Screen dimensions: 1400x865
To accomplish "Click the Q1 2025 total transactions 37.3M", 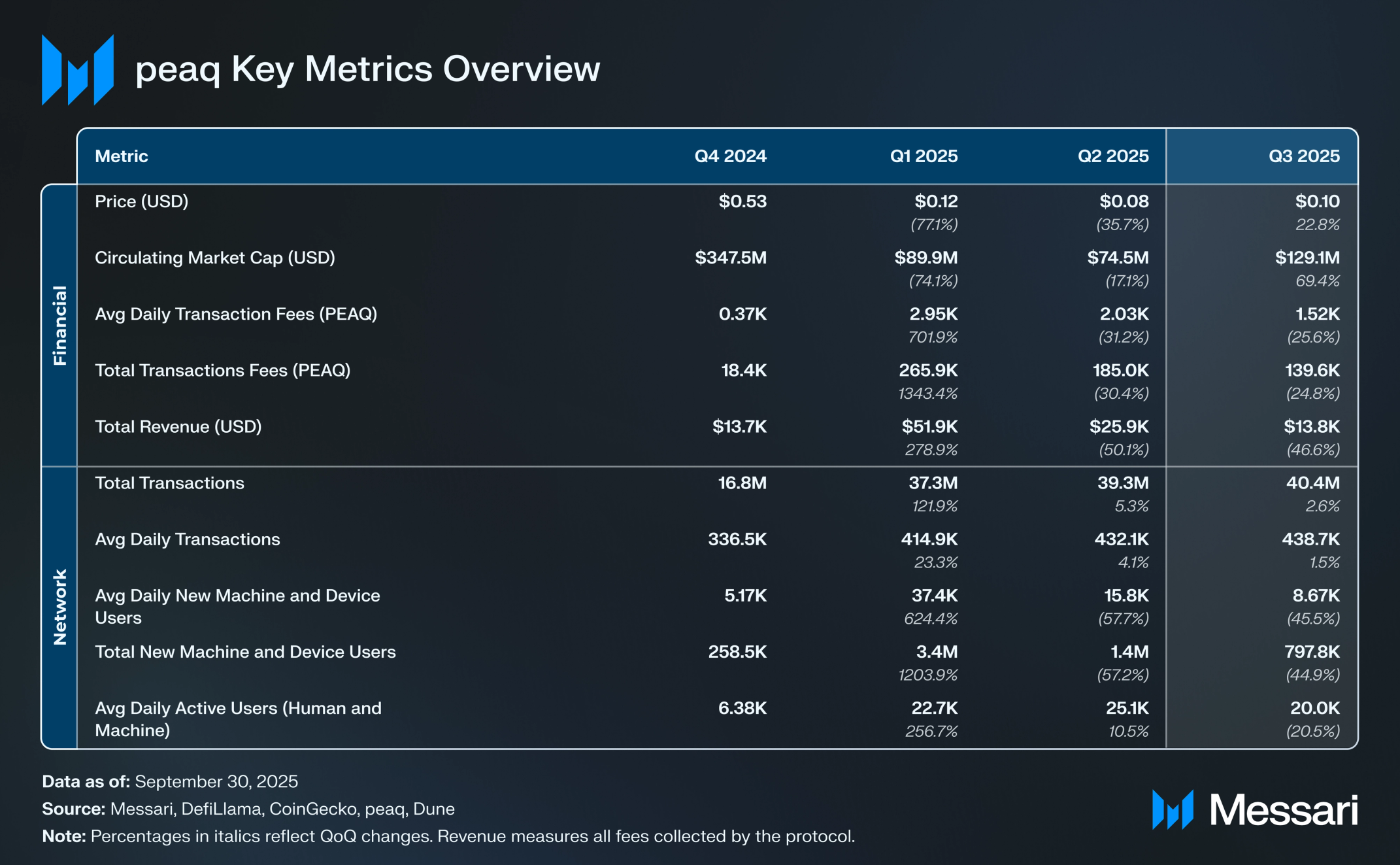I will coord(933,483).
